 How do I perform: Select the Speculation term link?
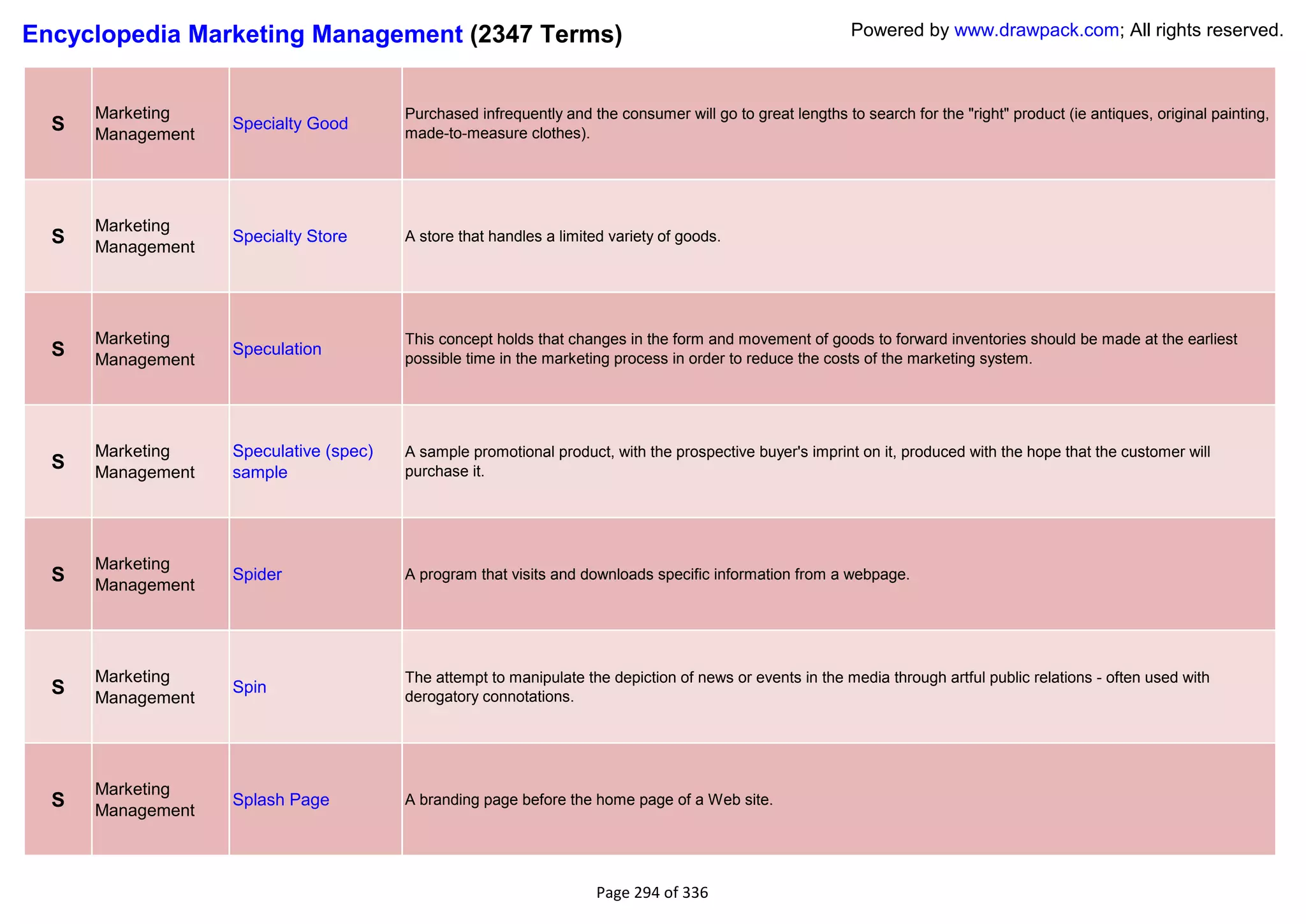(277, 349)
